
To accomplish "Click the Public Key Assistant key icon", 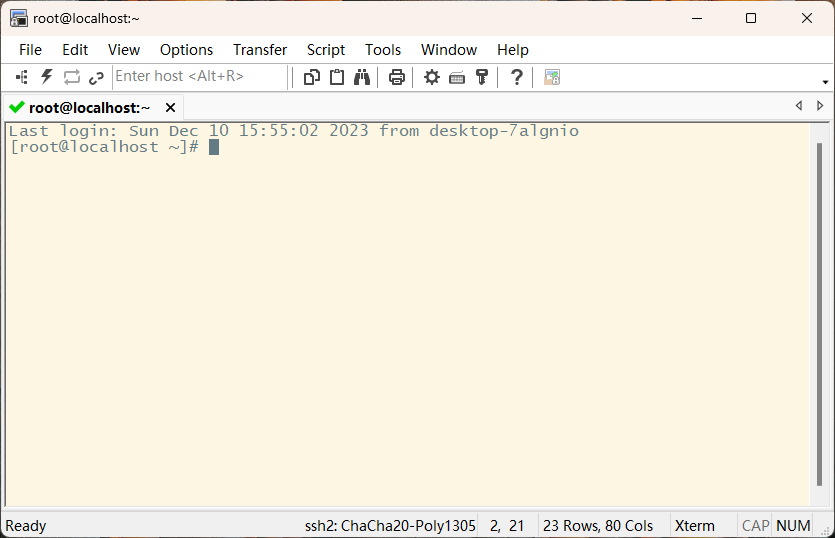I will tap(482, 77).
